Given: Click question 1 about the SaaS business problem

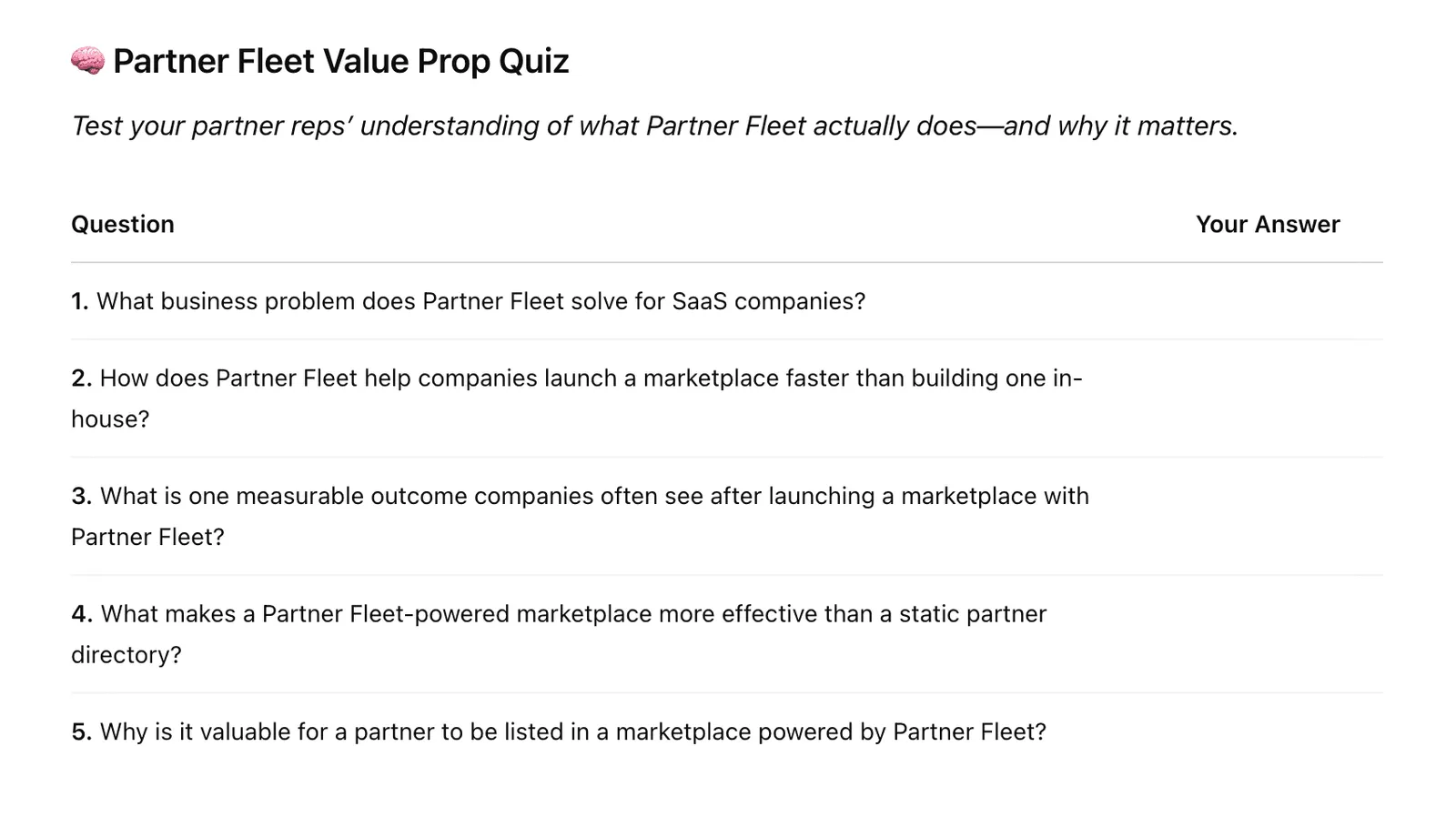Looking at the screenshot, I should pyautogui.click(x=469, y=301).
